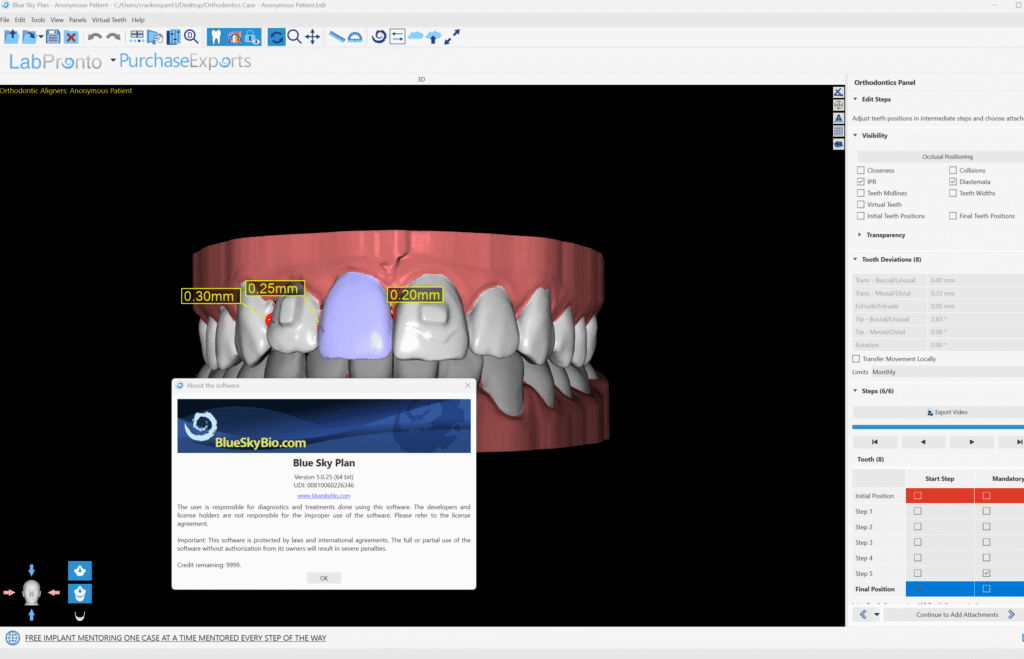This screenshot has height=659, width=1024.
Task: Open the Virtual Teeth menu
Action: 109,19
